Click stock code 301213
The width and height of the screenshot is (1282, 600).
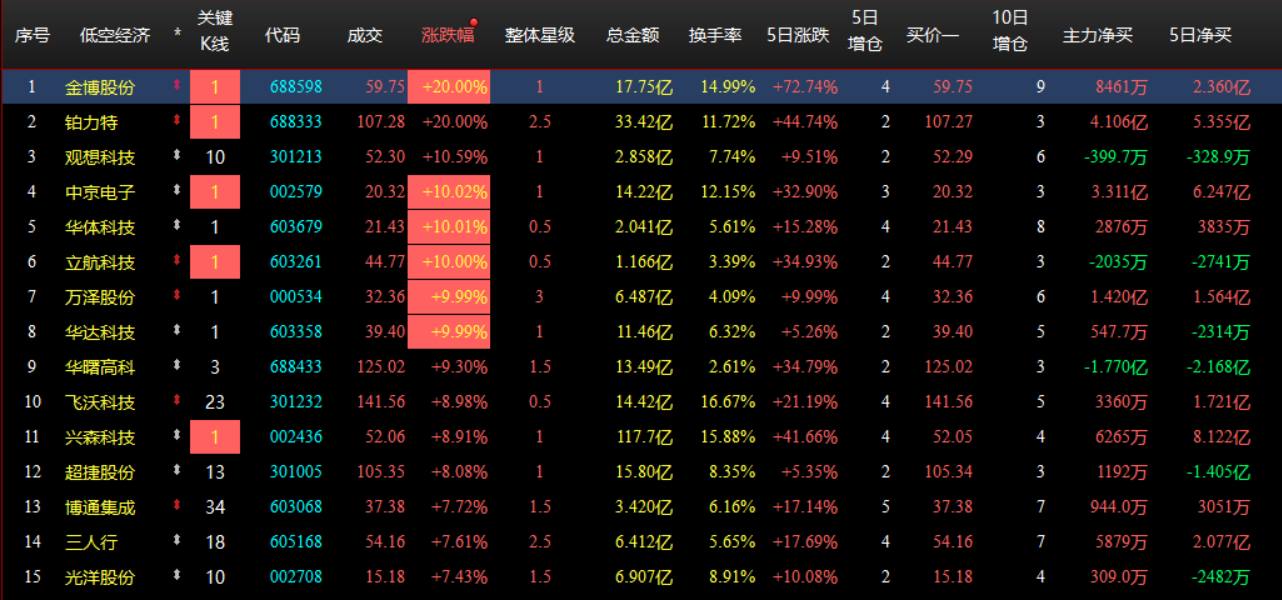click(296, 157)
